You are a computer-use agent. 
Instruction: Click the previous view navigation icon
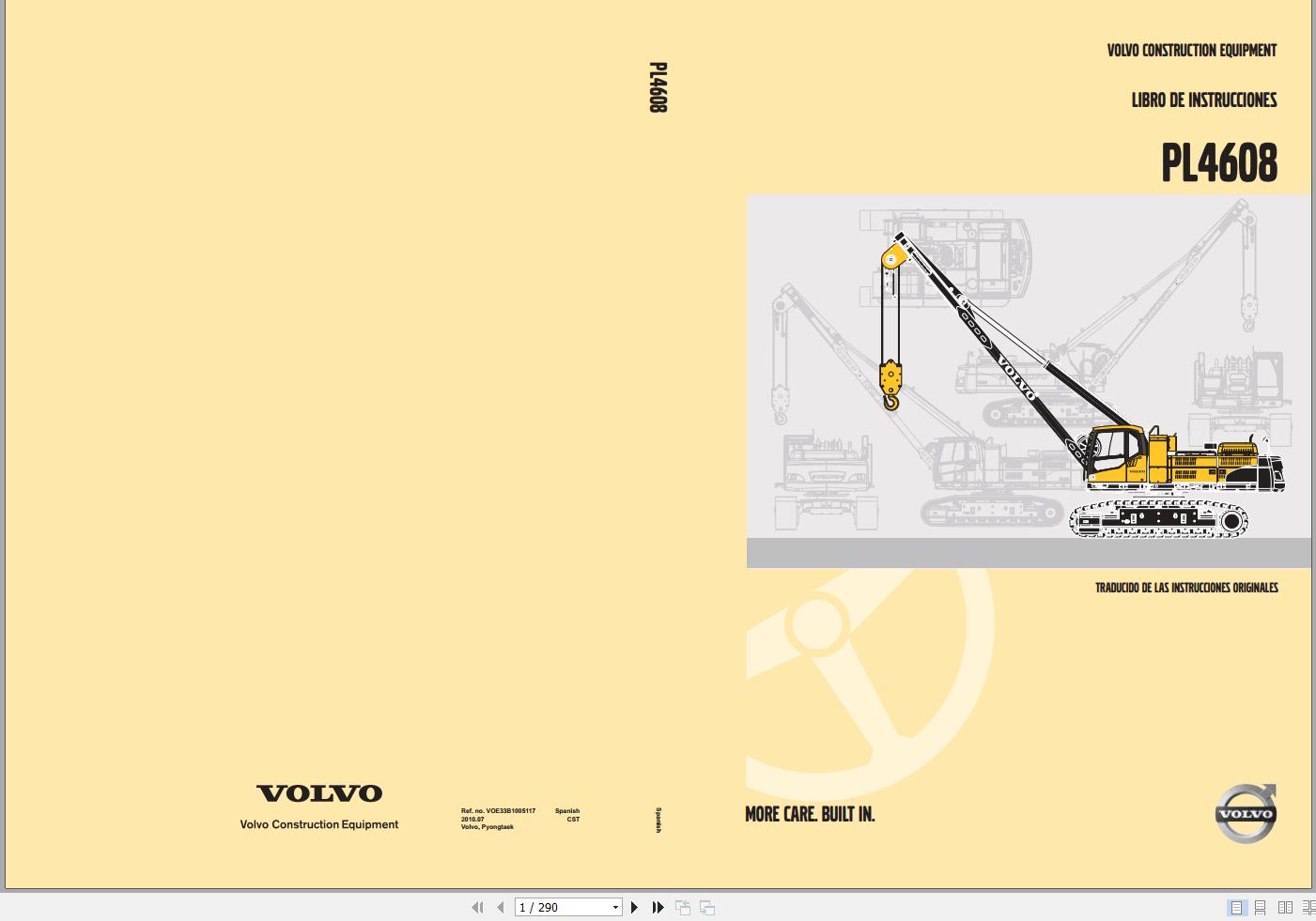[683, 907]
